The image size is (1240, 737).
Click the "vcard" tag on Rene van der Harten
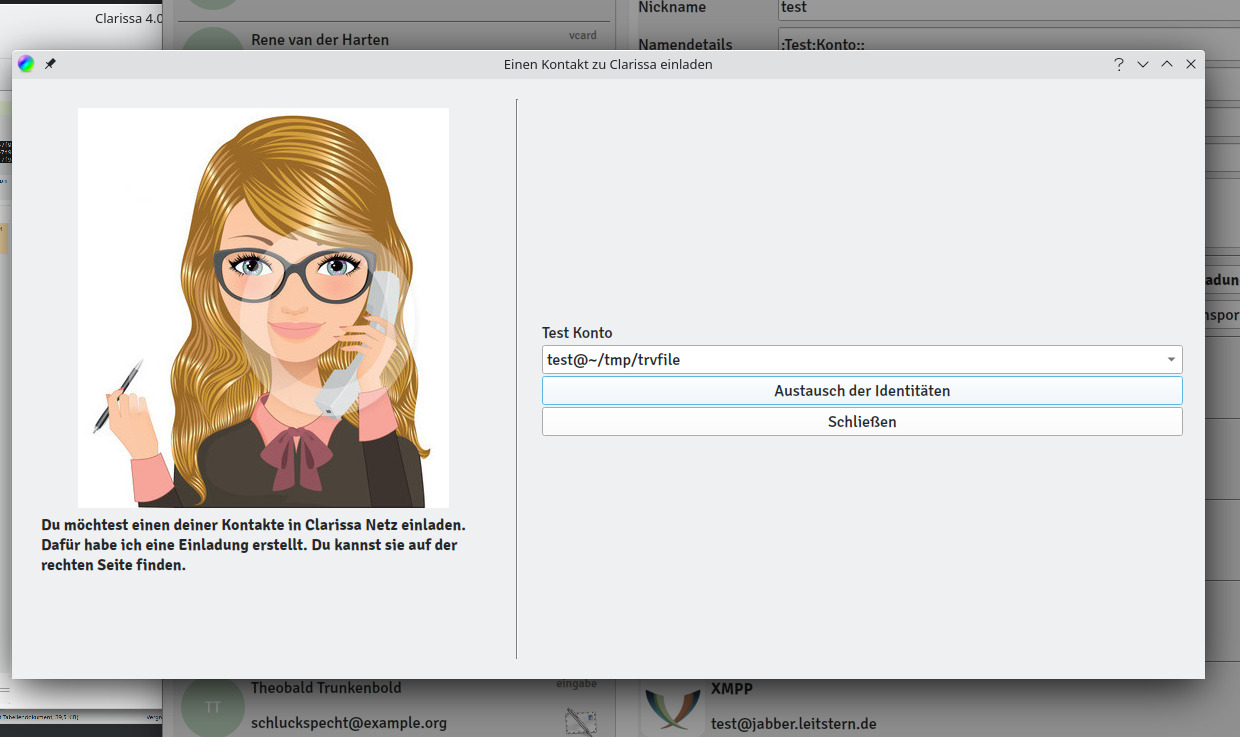coord(583,35)
